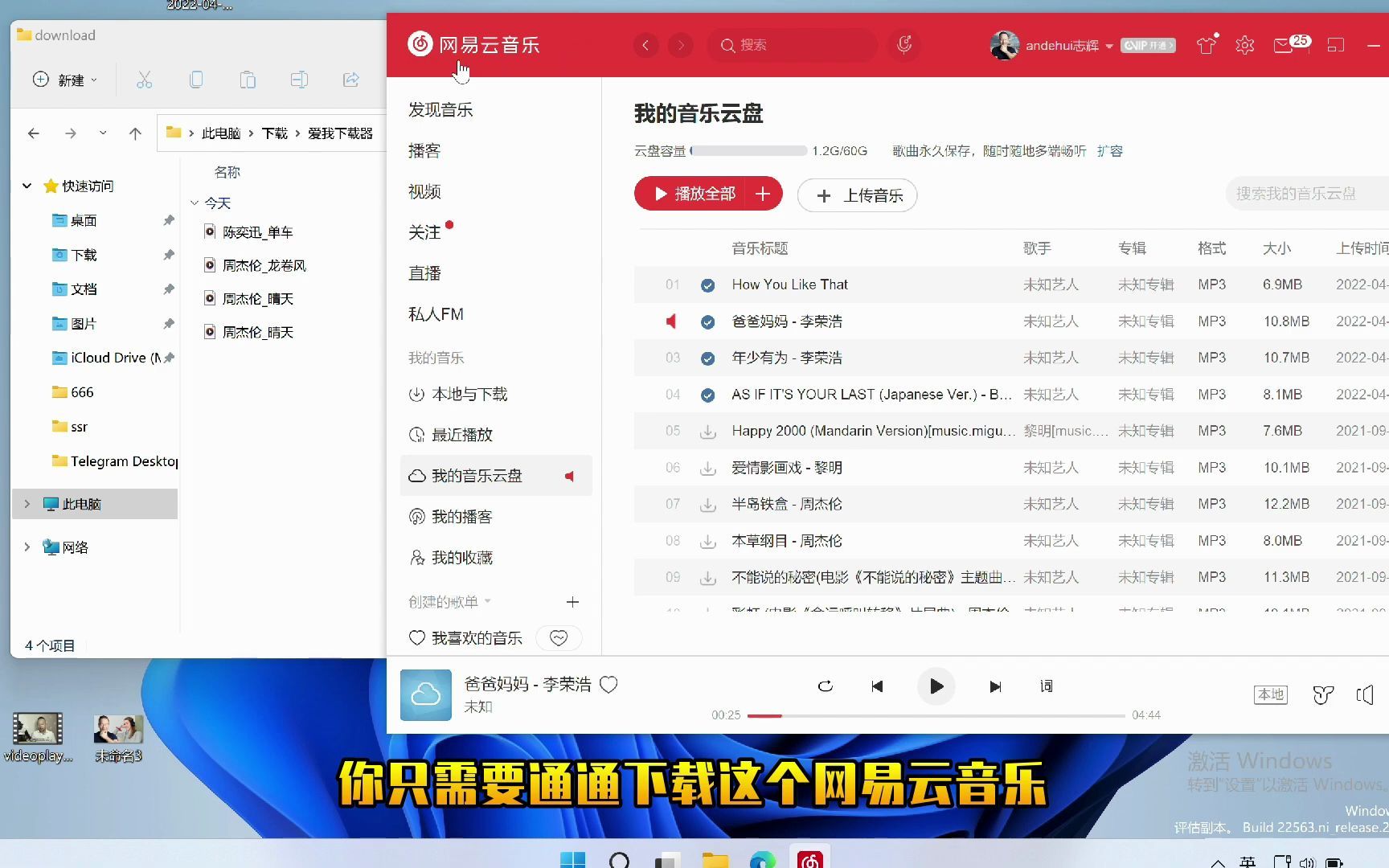Open the skin theme shirt icon
Viewport: 1389px width, 868px height.
click(x=1207, y=45)
